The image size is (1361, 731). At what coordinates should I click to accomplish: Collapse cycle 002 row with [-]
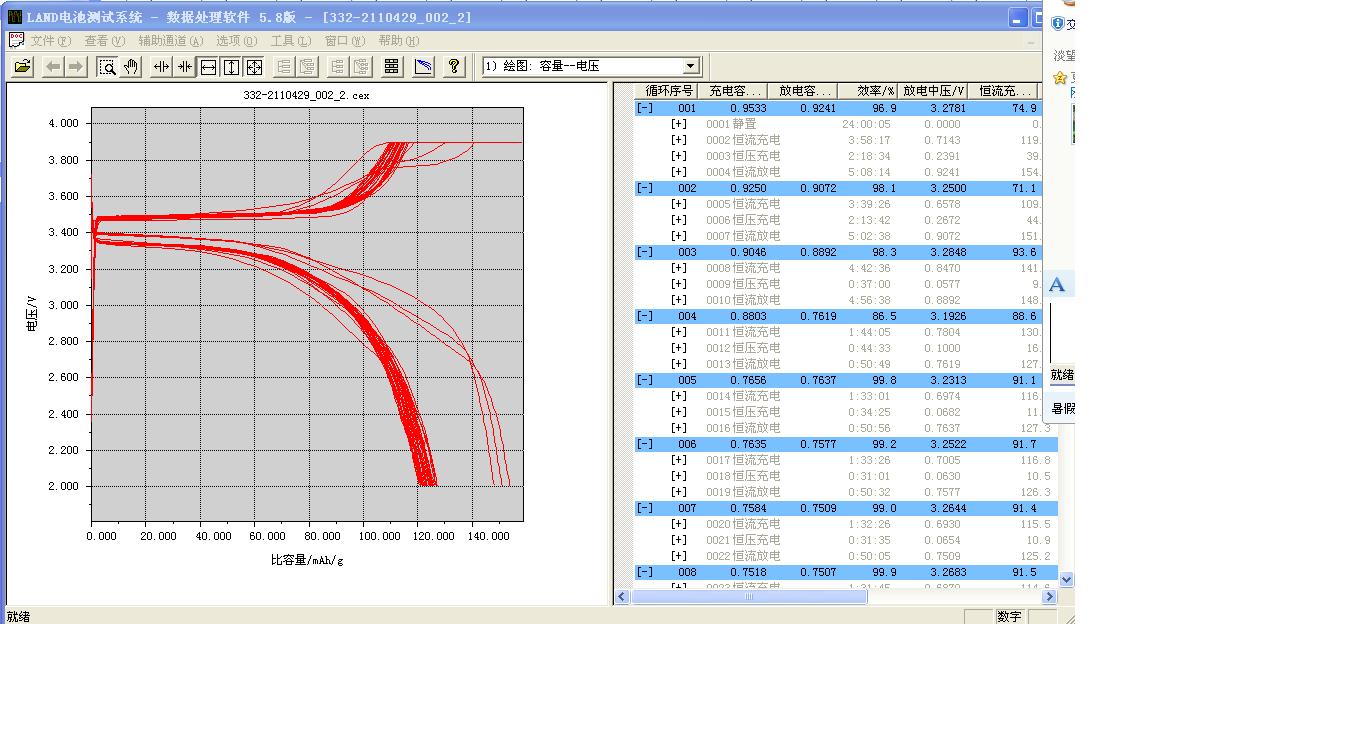pos(645,188)
